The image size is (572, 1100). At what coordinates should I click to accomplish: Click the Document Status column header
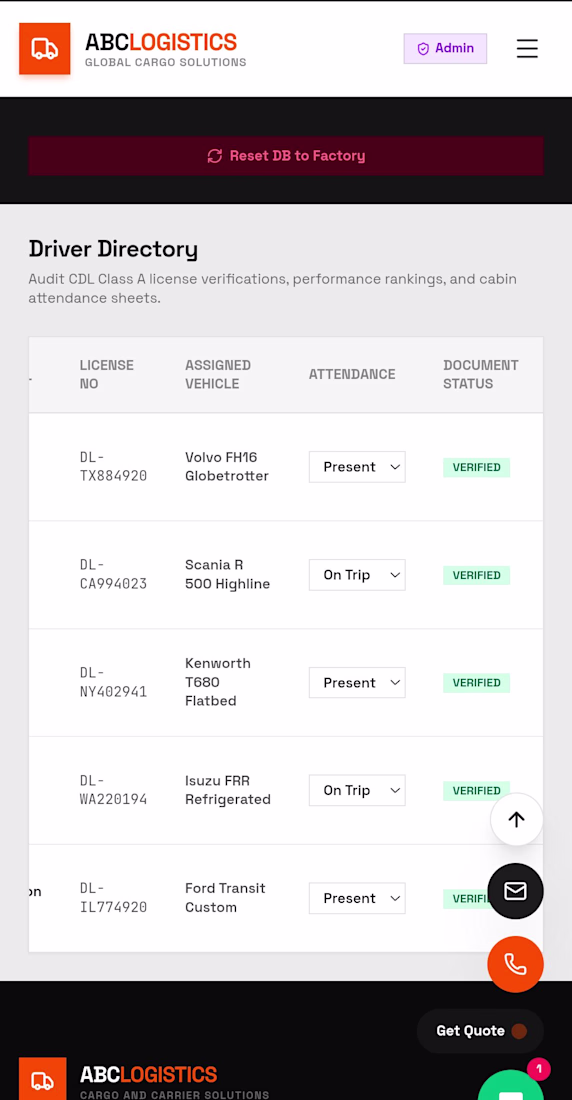tap(481, 375)
